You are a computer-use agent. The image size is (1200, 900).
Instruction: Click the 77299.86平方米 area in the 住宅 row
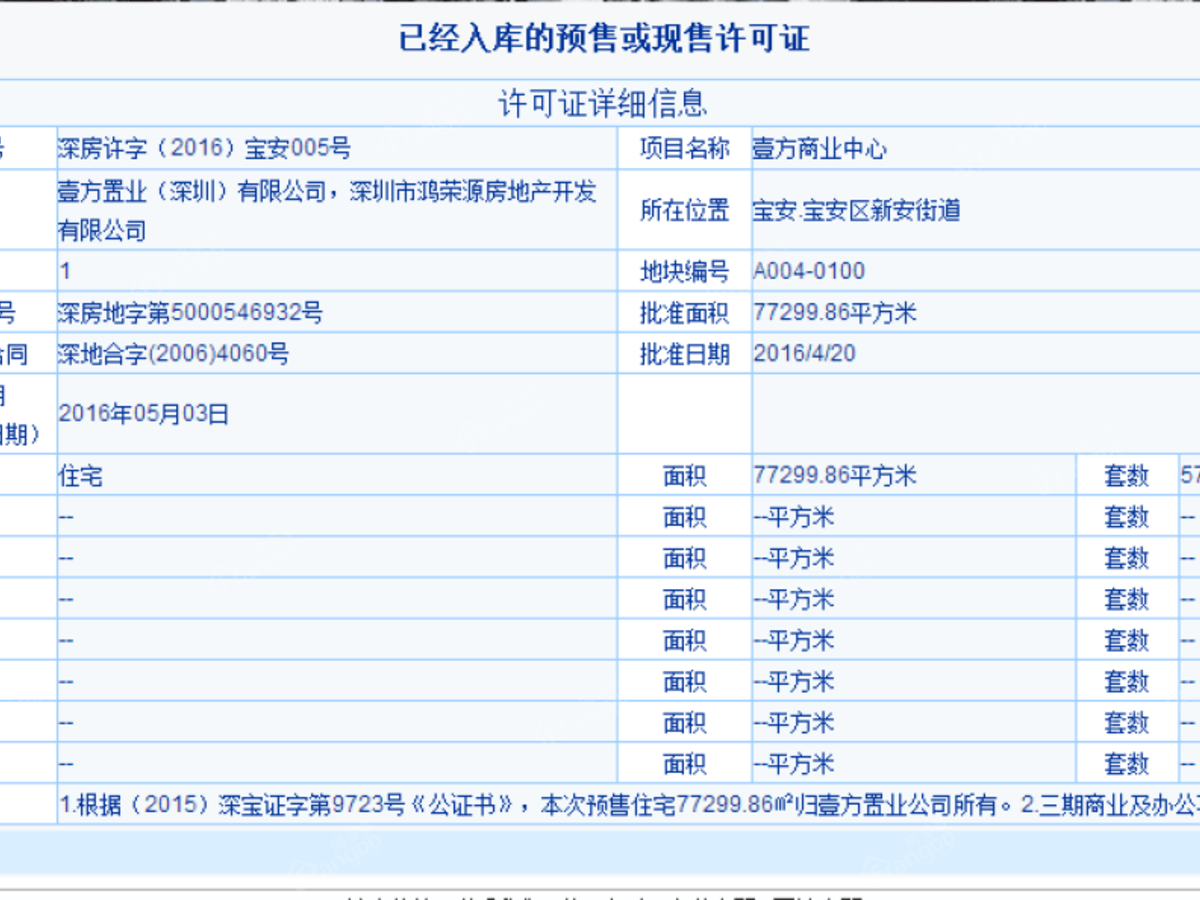point(835,476)
